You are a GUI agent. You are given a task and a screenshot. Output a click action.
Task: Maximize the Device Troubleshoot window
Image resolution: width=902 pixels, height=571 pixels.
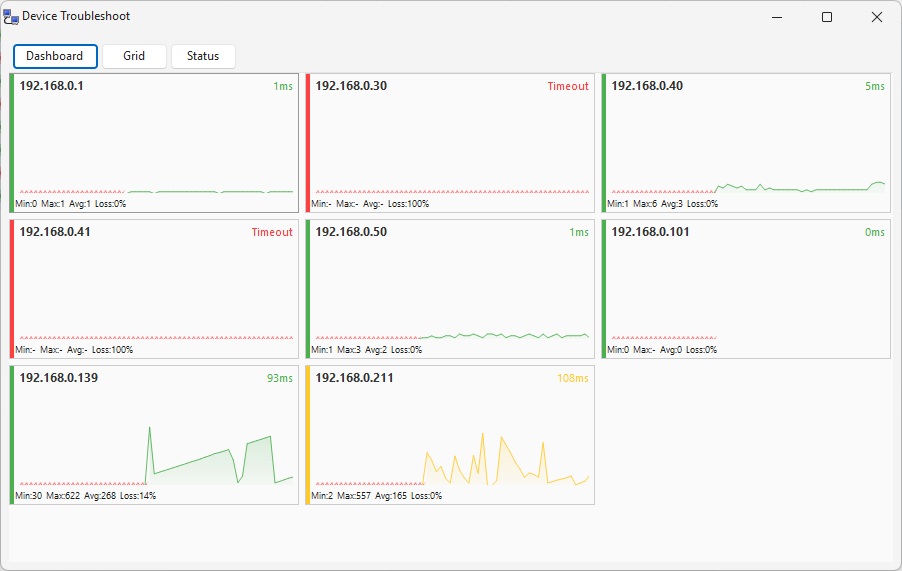coord(827,17)
